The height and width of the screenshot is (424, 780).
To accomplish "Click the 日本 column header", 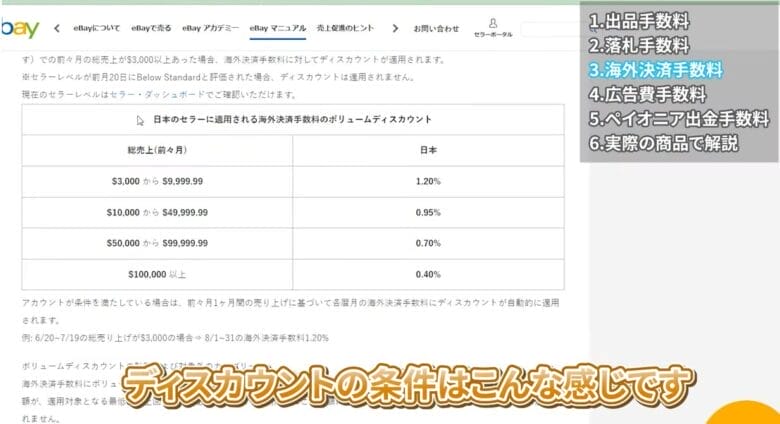I will click(427, 150).
